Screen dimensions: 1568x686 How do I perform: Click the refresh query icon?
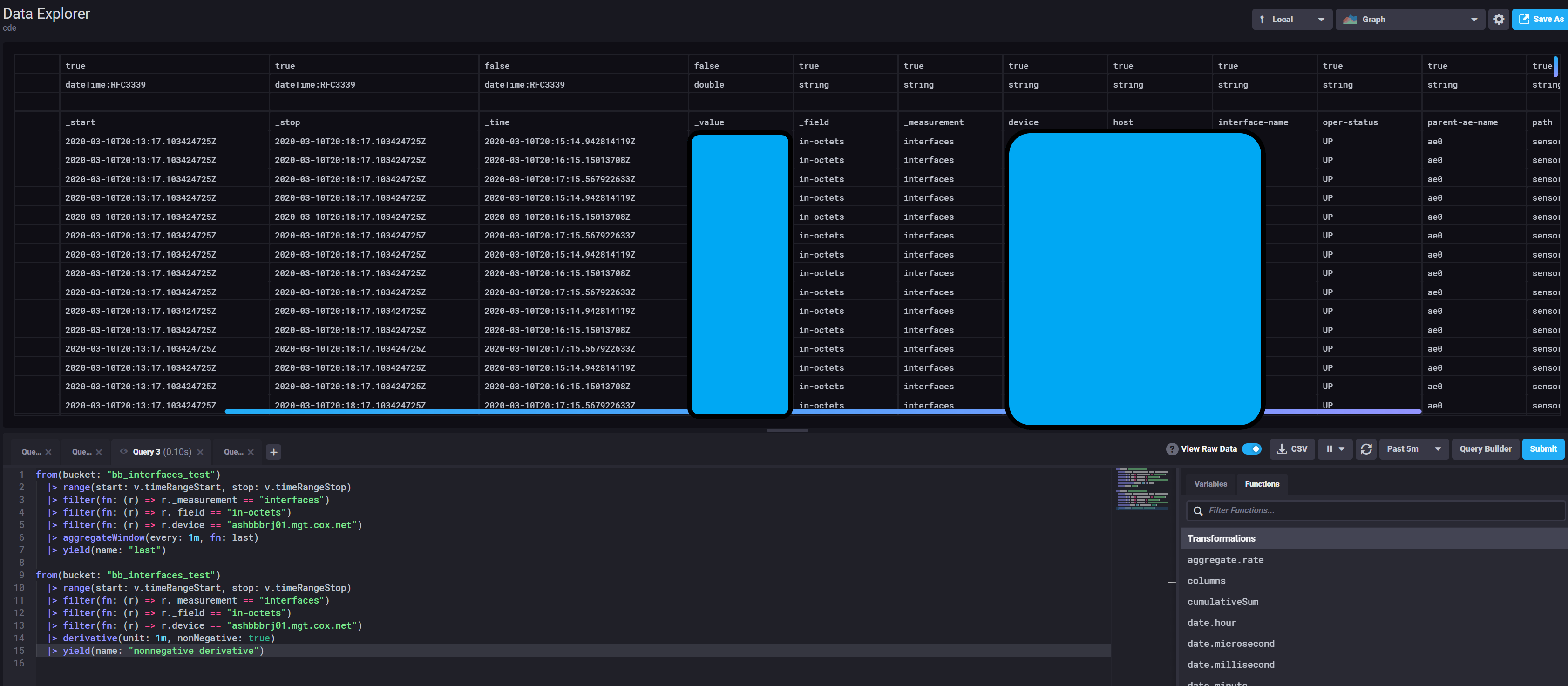(1366, 449)
